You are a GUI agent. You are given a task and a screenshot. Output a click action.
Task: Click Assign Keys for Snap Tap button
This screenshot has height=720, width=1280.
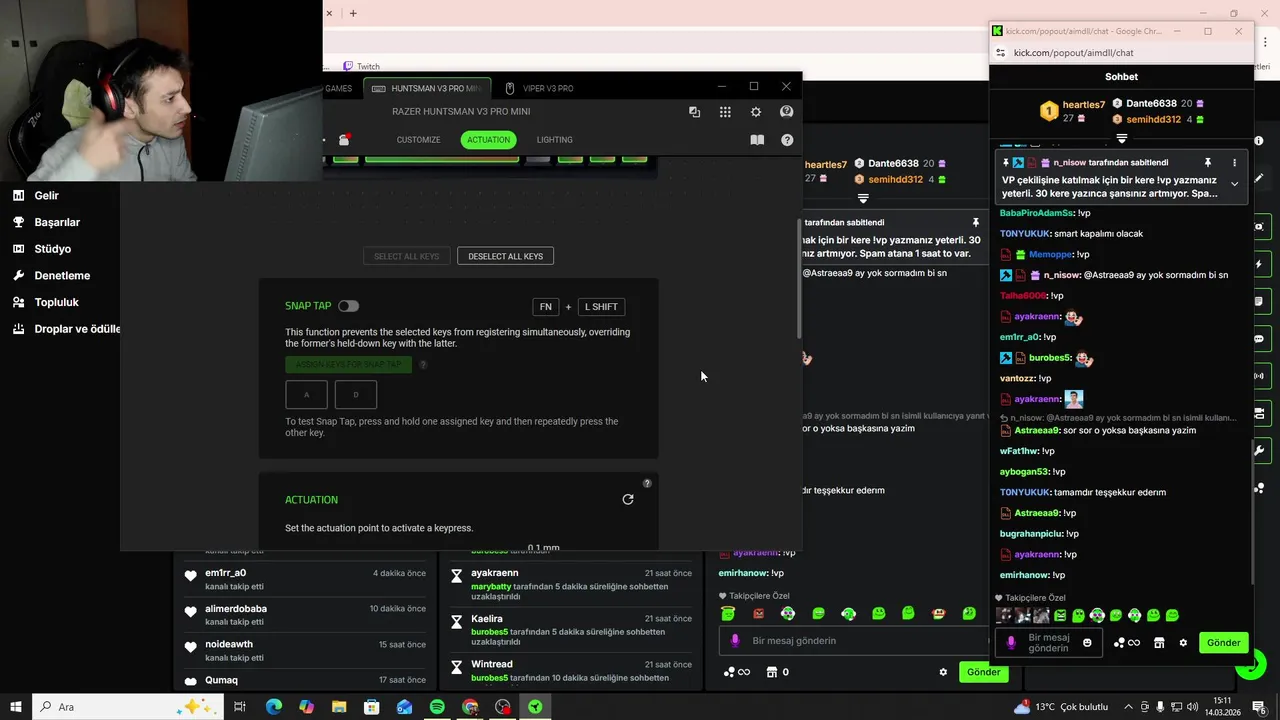point(348,365)
